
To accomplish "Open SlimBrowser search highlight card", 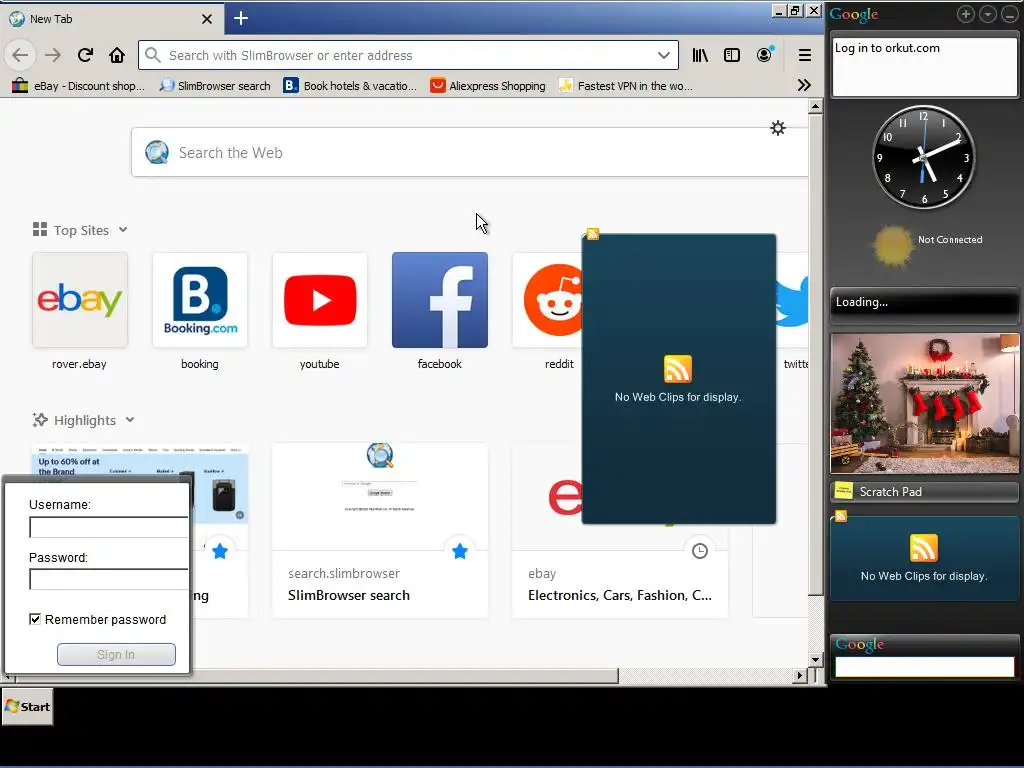I will coord(380,530).
